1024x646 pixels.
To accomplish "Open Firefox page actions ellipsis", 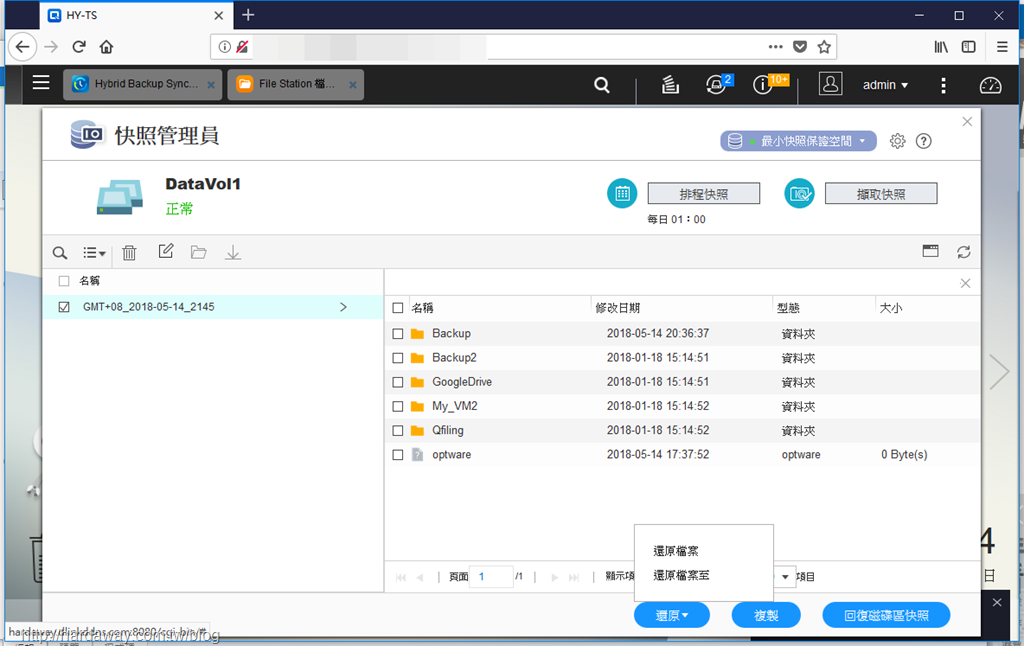I will coord(775,47).
